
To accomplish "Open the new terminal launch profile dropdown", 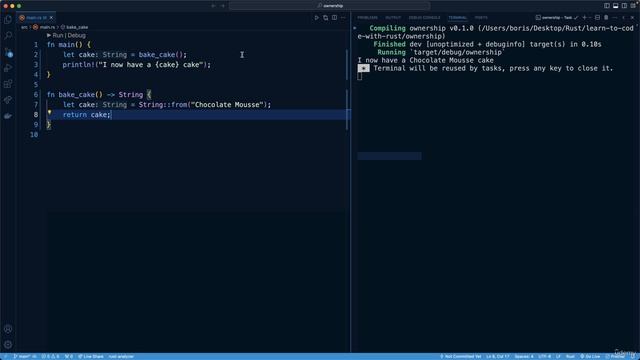I will click(590, 18).
